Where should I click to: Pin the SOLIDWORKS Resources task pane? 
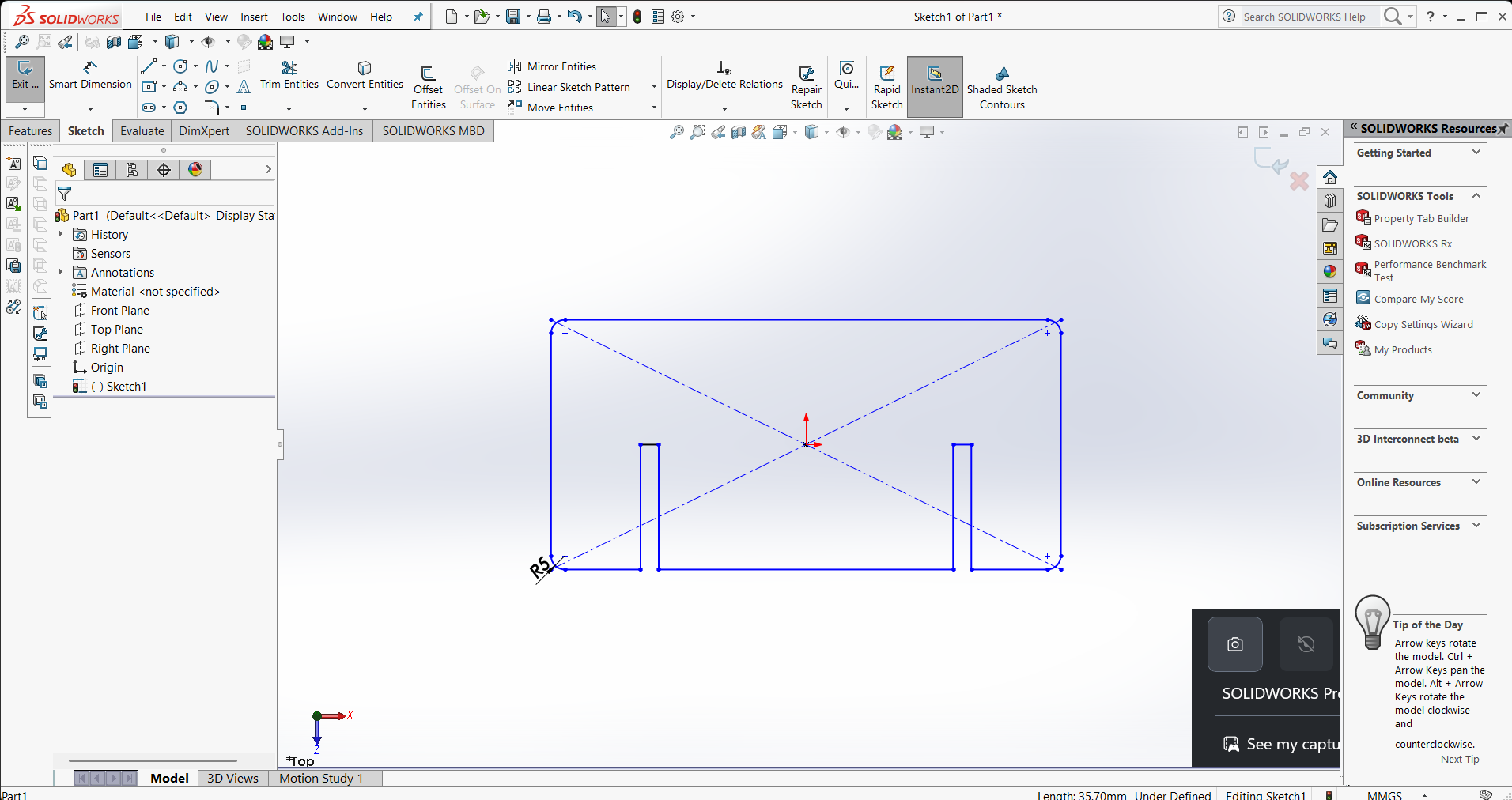1503,129
